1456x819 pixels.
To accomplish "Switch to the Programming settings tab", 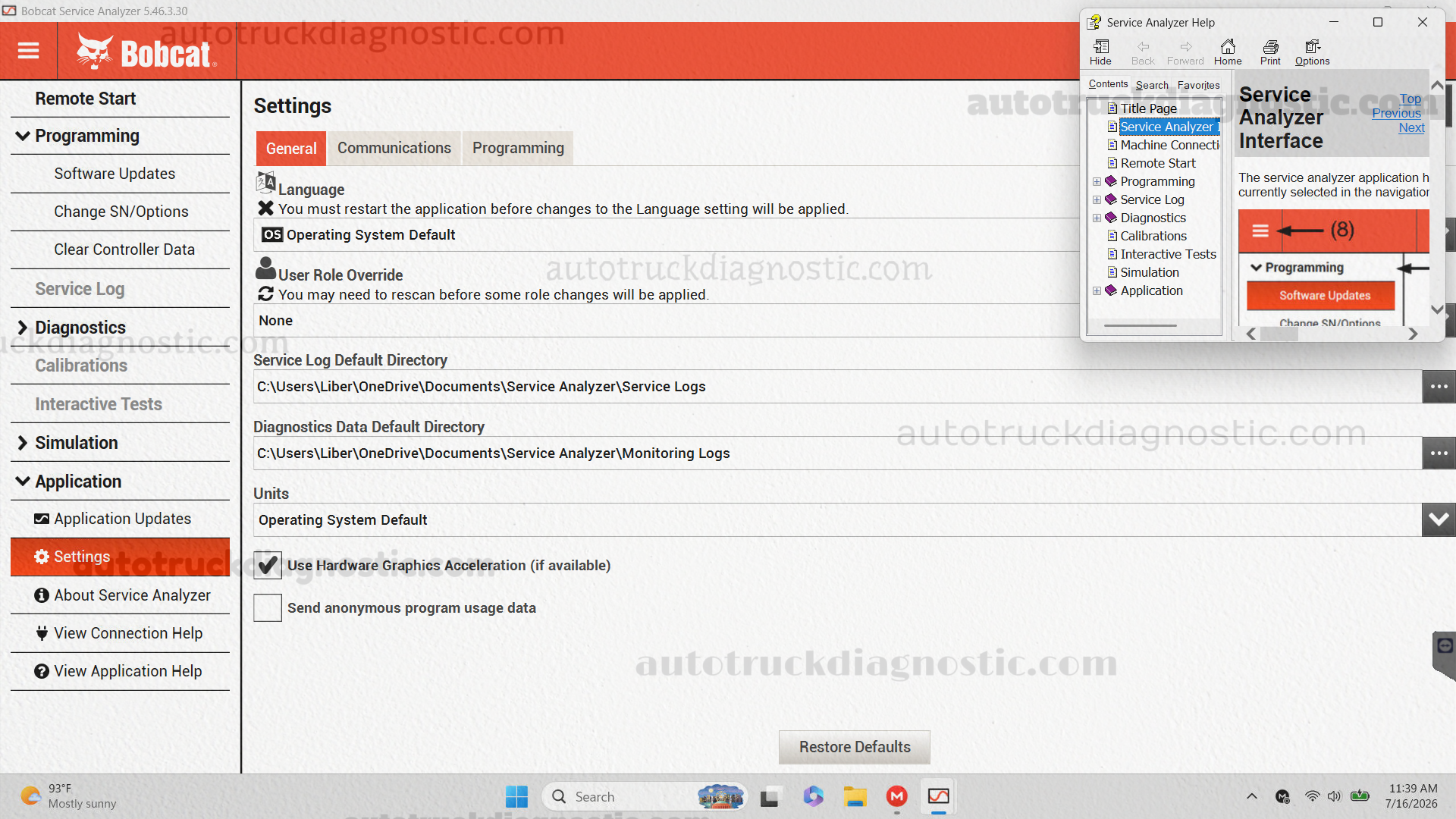I will pos(518,149).
